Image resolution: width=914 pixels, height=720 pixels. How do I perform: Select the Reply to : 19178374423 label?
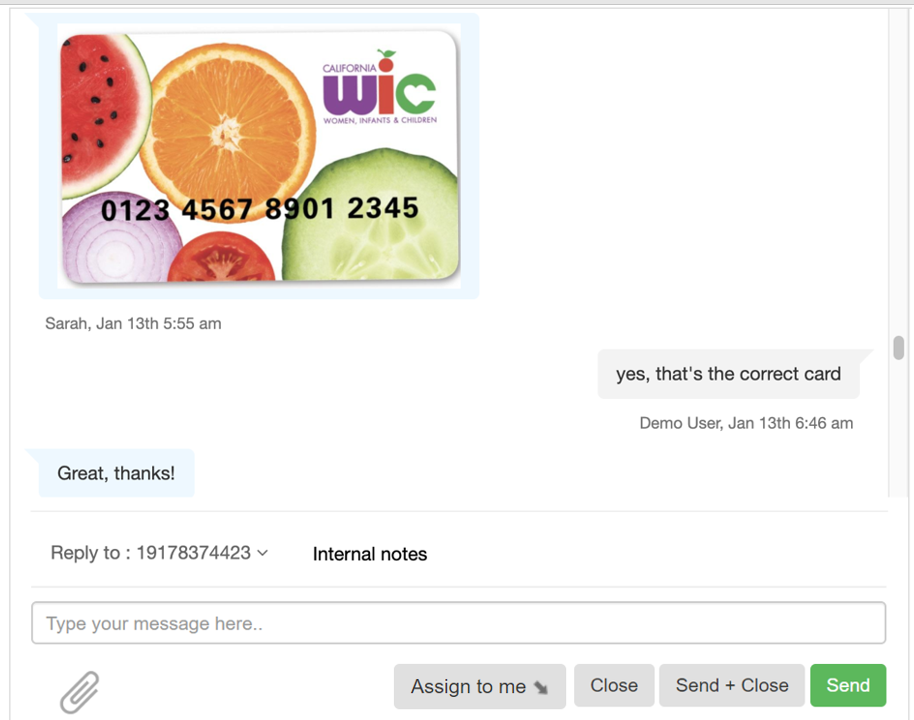(x=150, y=553)
